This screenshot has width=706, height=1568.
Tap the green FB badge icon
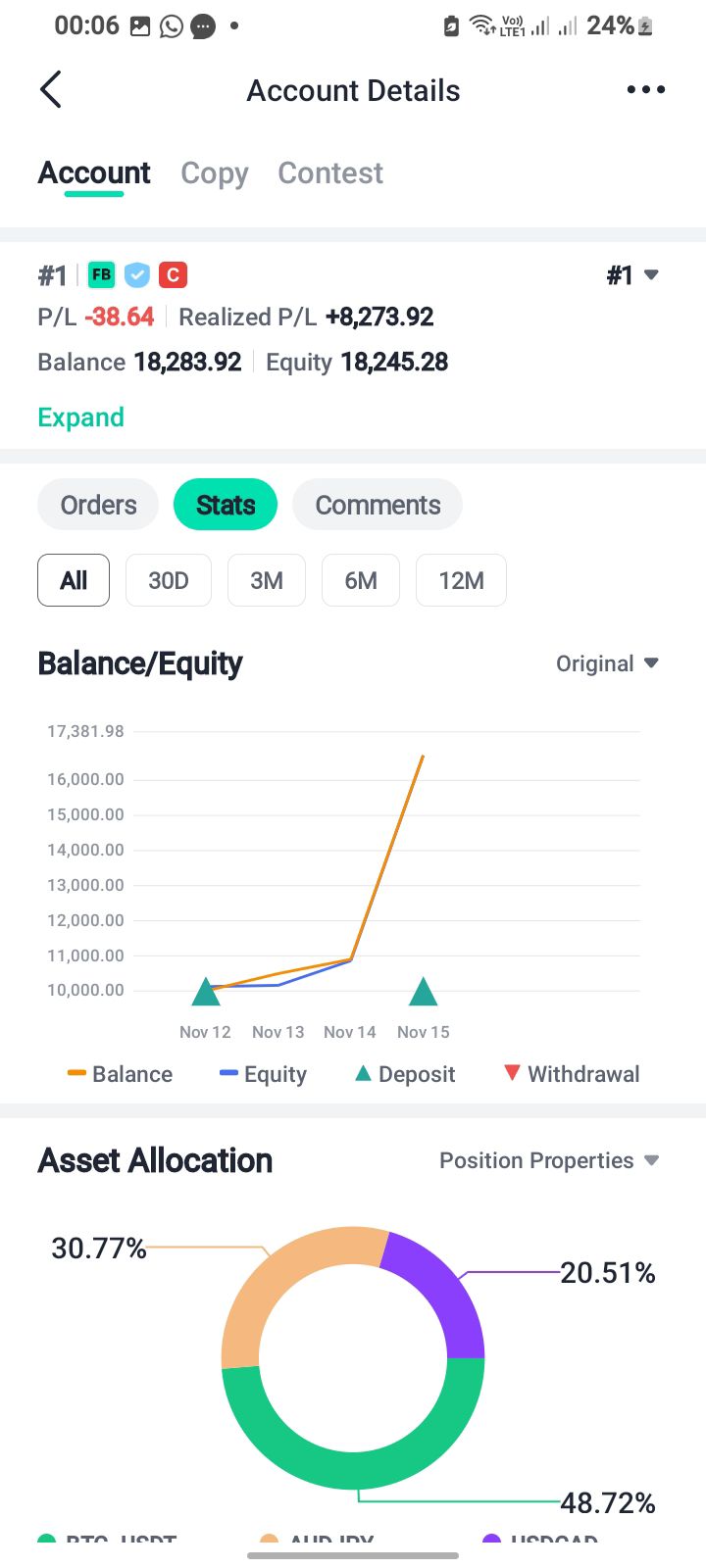pos(101,275)
